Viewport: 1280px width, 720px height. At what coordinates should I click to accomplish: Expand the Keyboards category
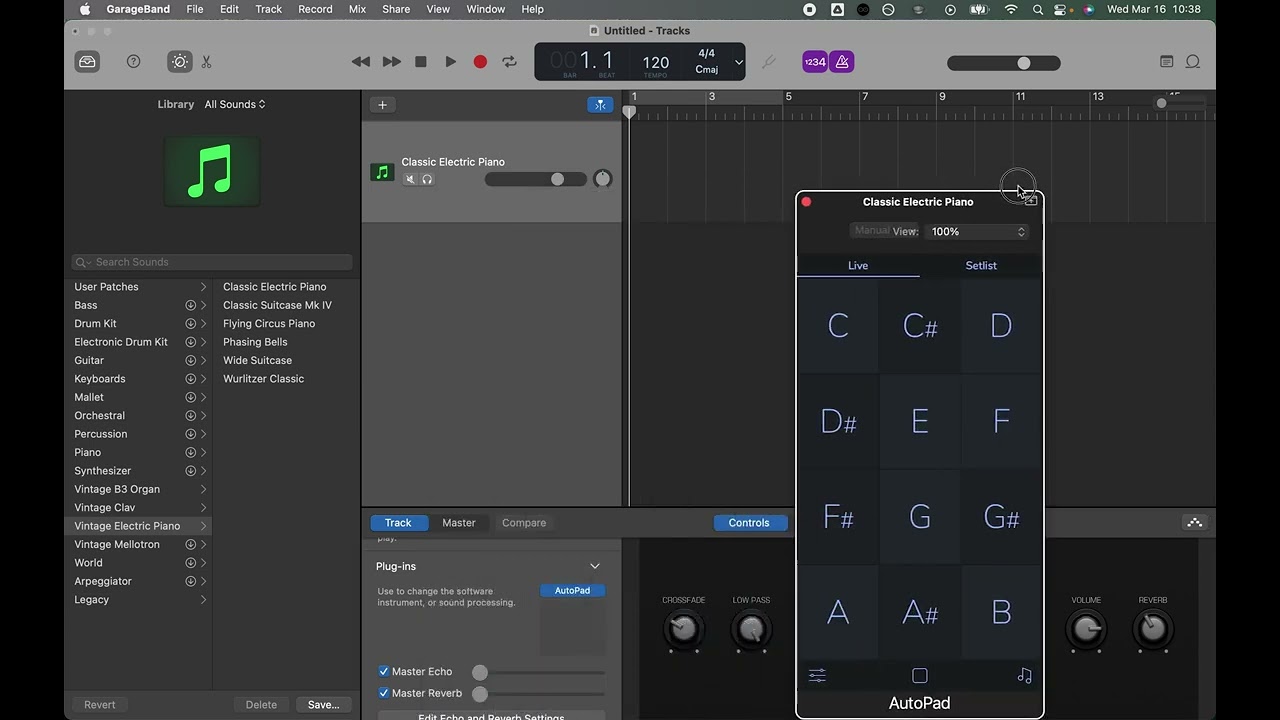(x=203, y=379)
